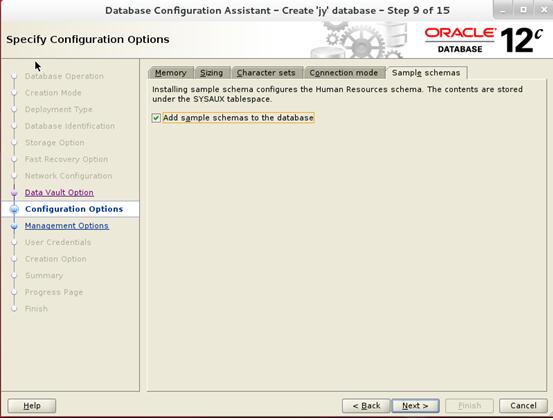The image size is (553, 420).
Task: Jump to the Management Options step
Action: pos(67,226)
